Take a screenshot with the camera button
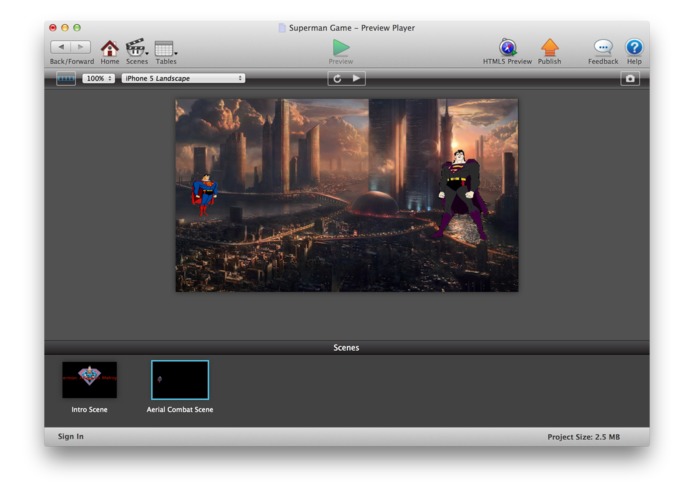Image resolution: width=695 pixels, height=494 pixels. [x=630, y=79]
